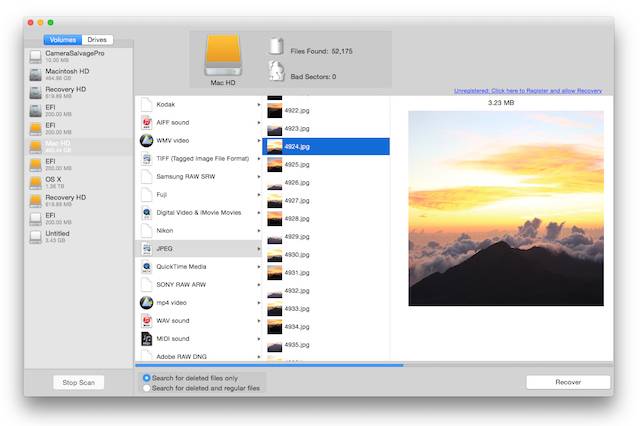641x426 pixels.
Task: Select the CameraSalvagePro volume icon
Action: point(36,56)
